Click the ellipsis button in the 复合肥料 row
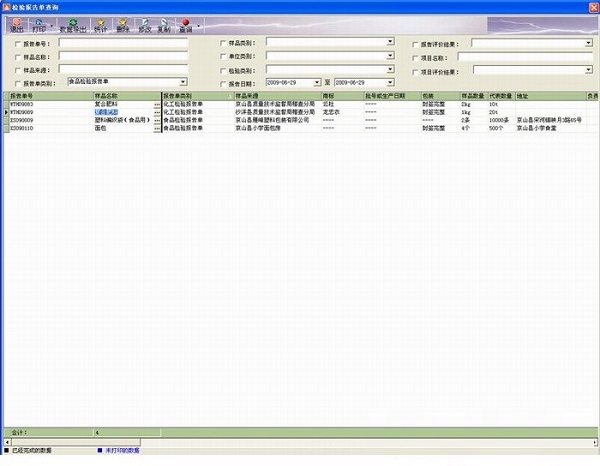 [157, 104]
